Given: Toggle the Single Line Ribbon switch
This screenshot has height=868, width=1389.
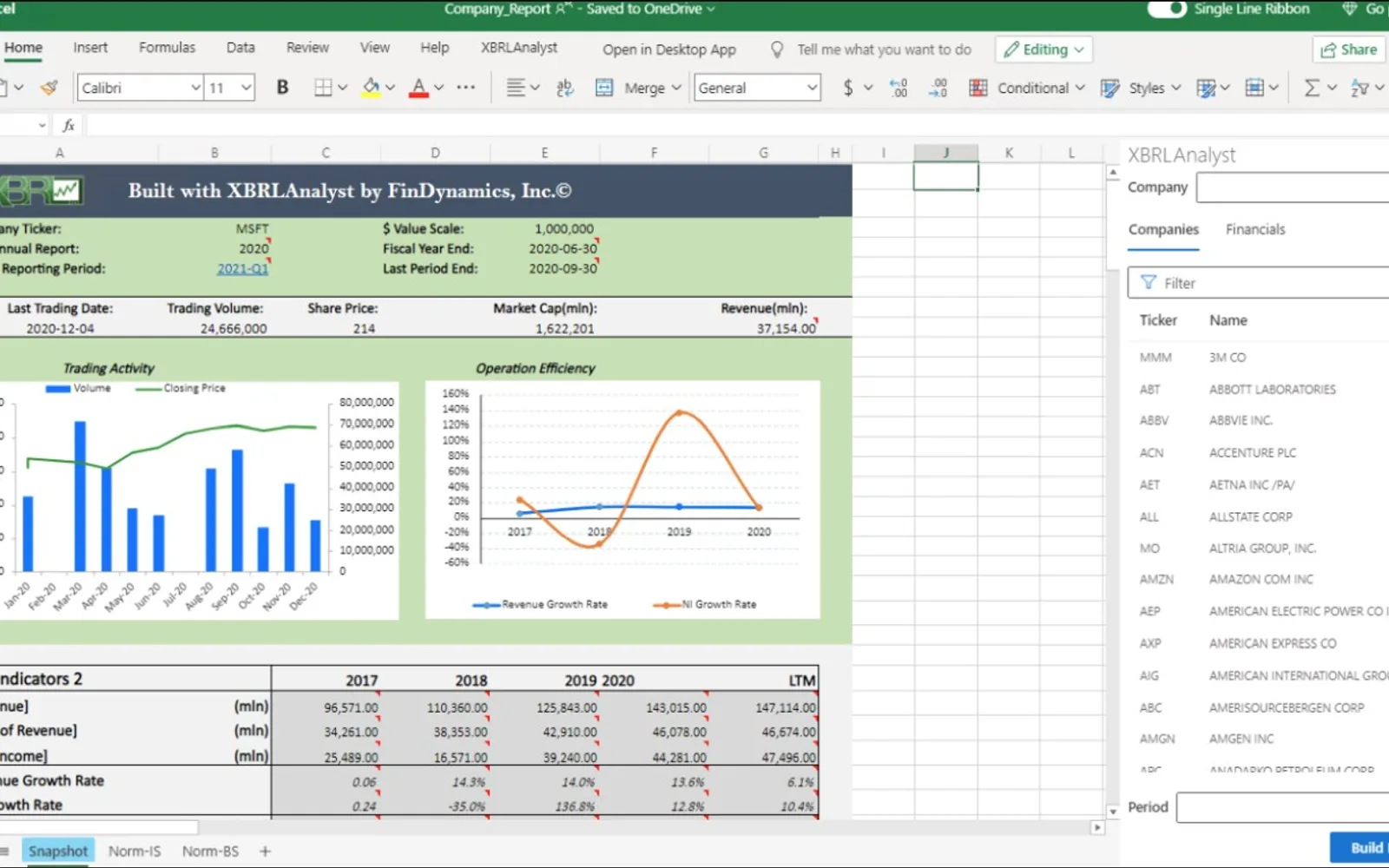Looking at the screenshot, I should (1166, 9).
